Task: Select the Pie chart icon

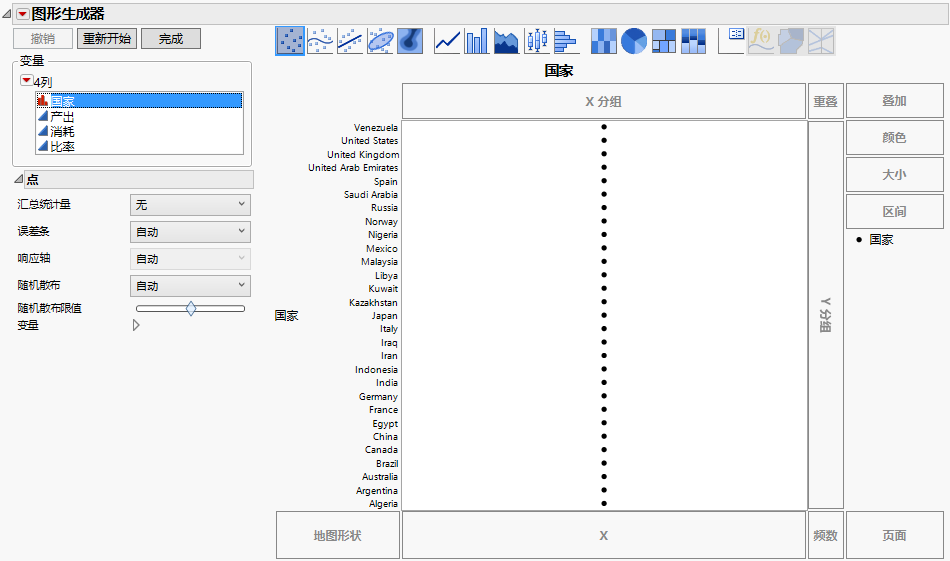Action: [x=633, y=41]
